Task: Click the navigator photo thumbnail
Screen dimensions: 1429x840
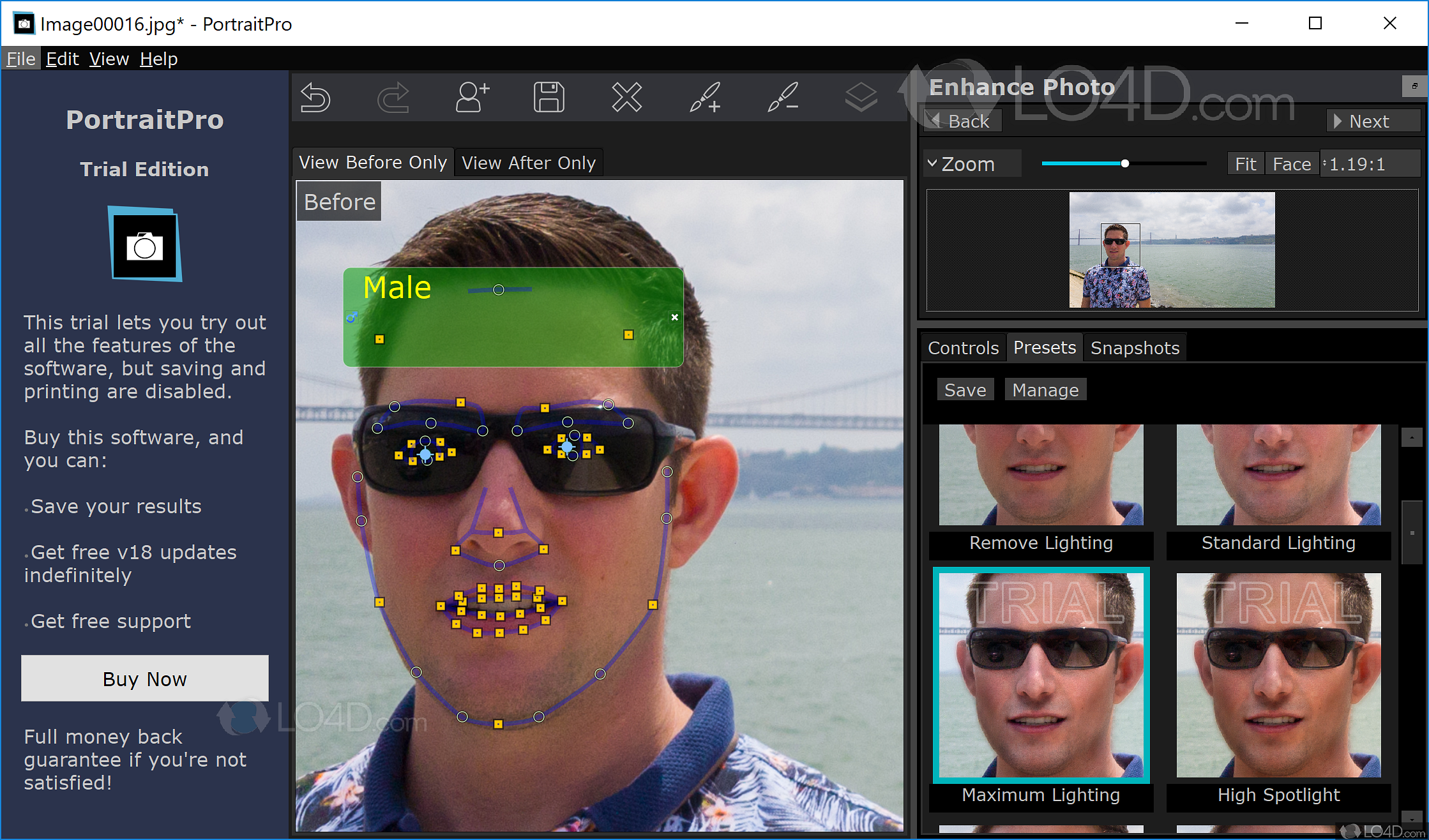Action: point(1172,250)
